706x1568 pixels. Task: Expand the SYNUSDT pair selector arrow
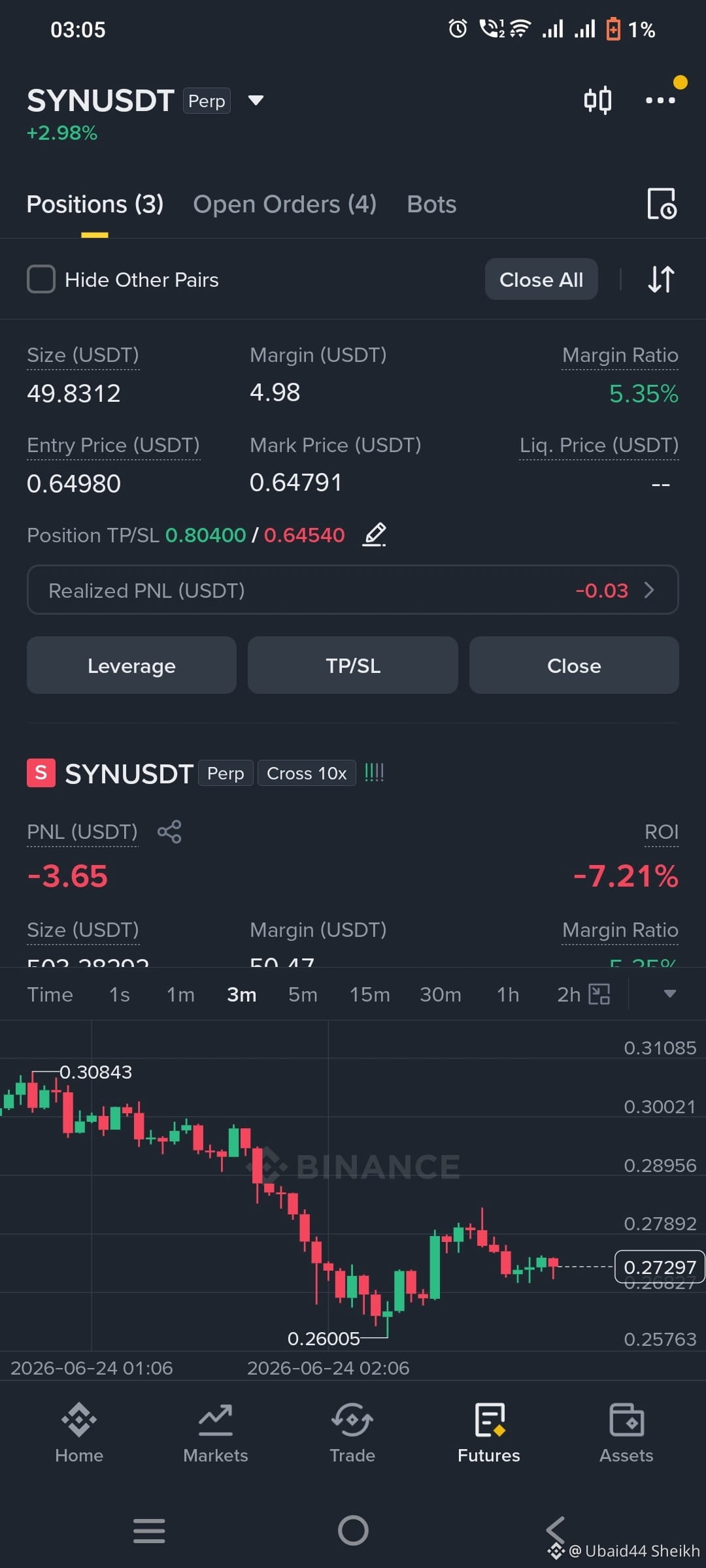(x=256, y=101)
